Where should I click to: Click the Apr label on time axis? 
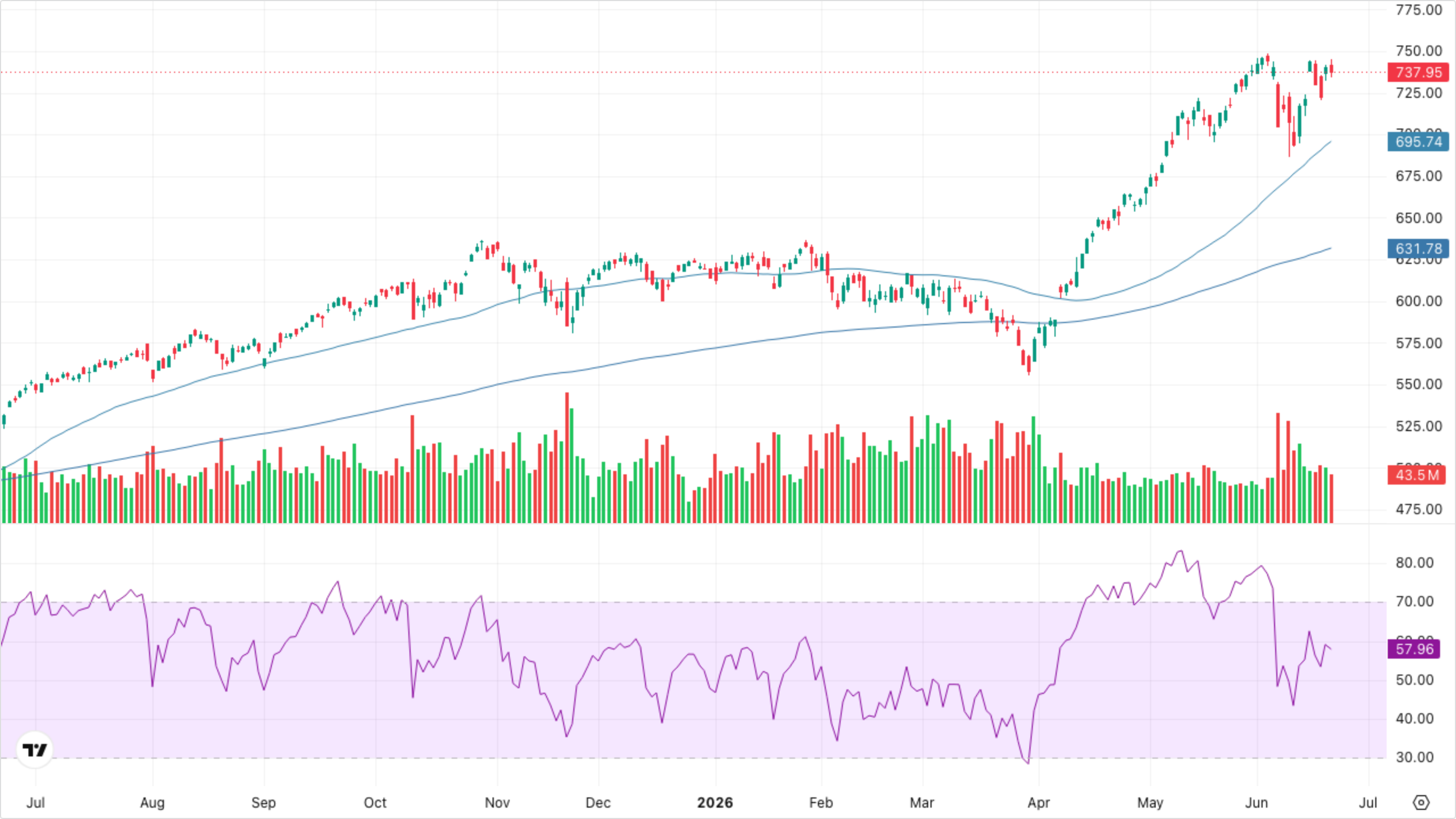coord(1039,803)
